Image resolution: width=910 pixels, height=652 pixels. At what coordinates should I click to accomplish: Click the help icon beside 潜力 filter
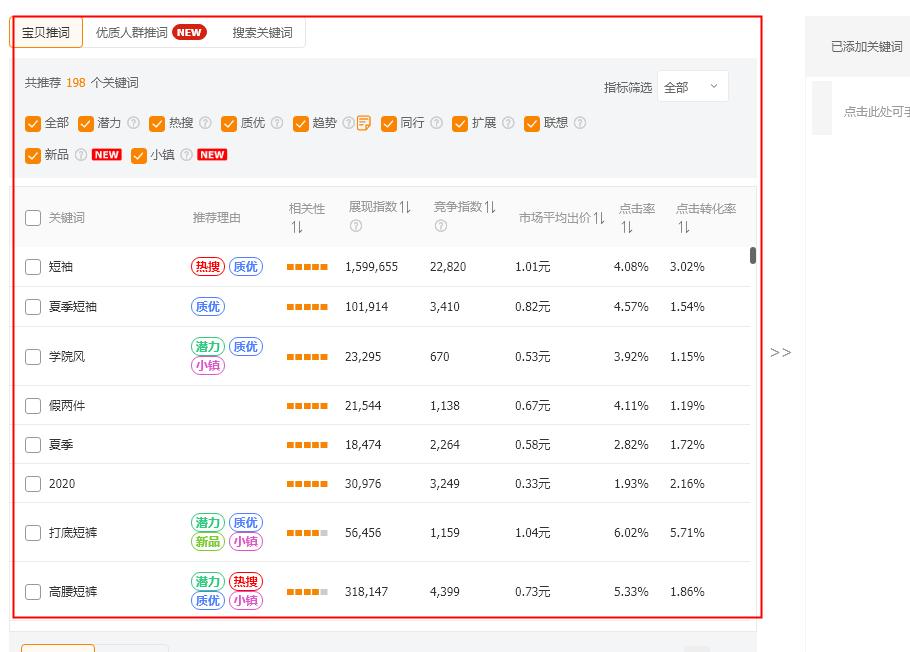pos(131,123)
